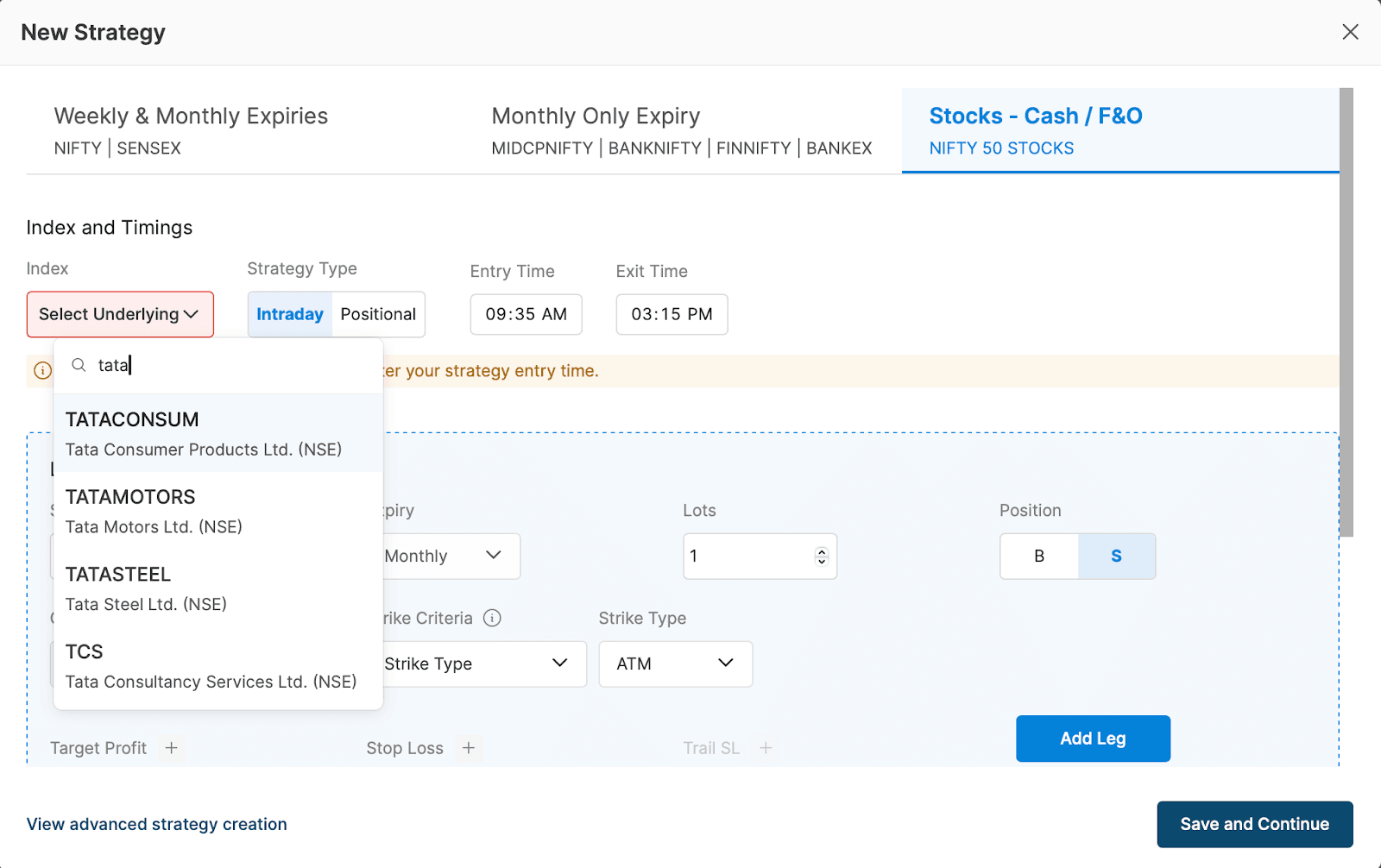Screen dimensions: 1381x868
Task: Set position to S (Sell)
Action: pyautogui.click(x=1116, y=557)
